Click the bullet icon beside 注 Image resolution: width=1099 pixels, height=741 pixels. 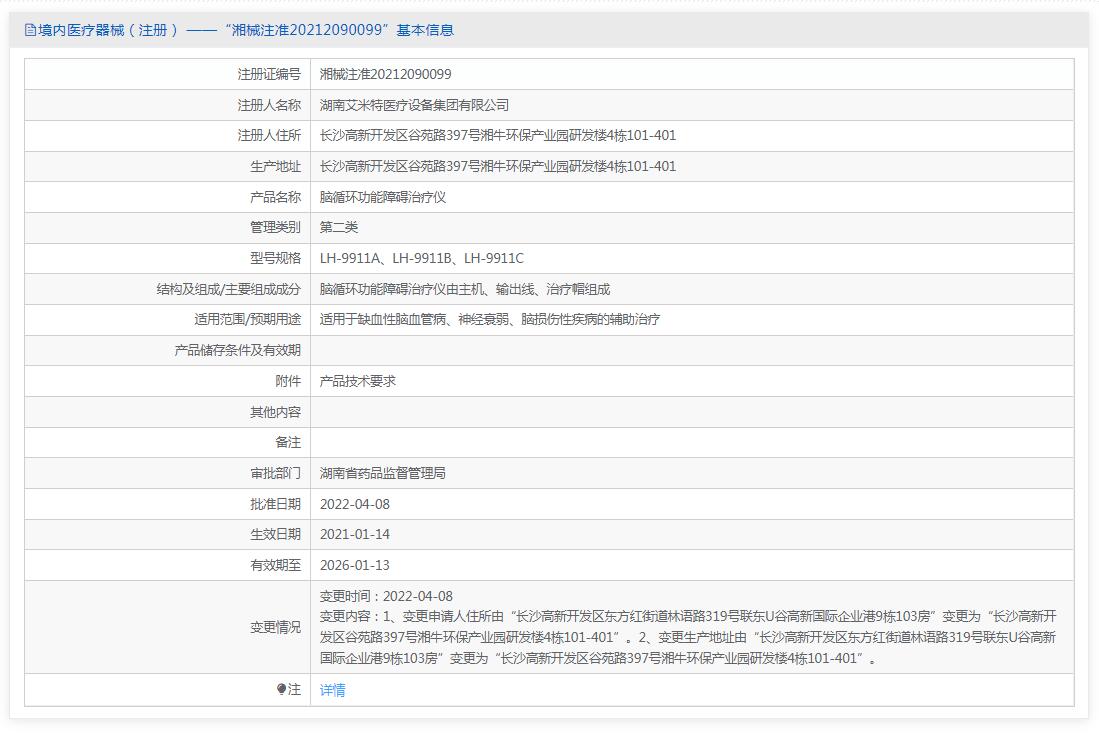click(282, 689)
